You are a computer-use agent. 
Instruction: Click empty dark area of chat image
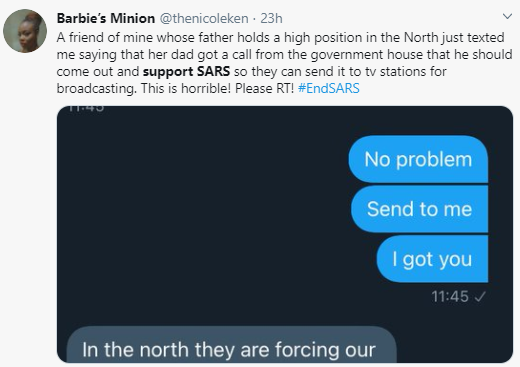click(200, 217)
